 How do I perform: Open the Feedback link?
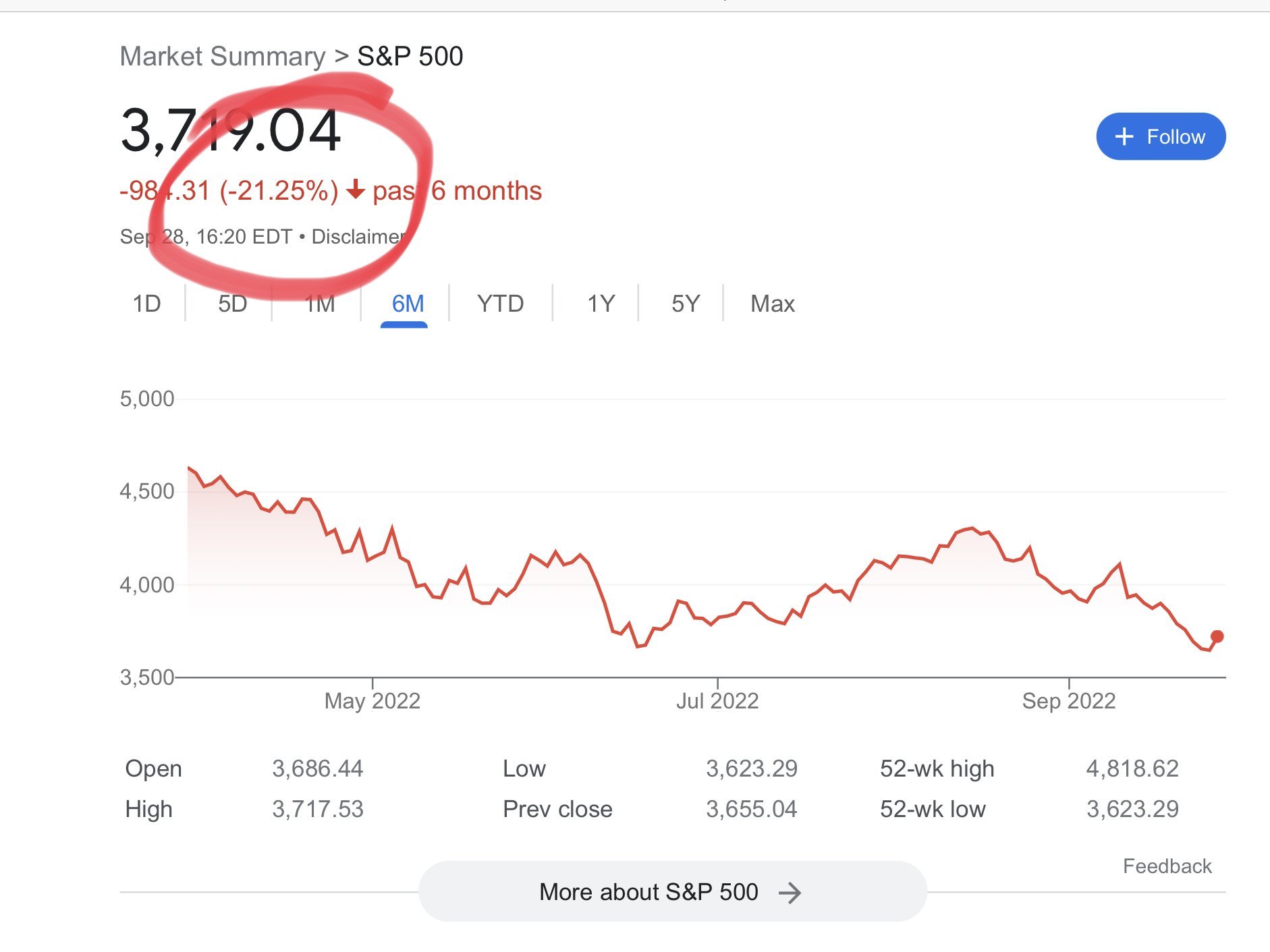click(x=1167, y=866)
